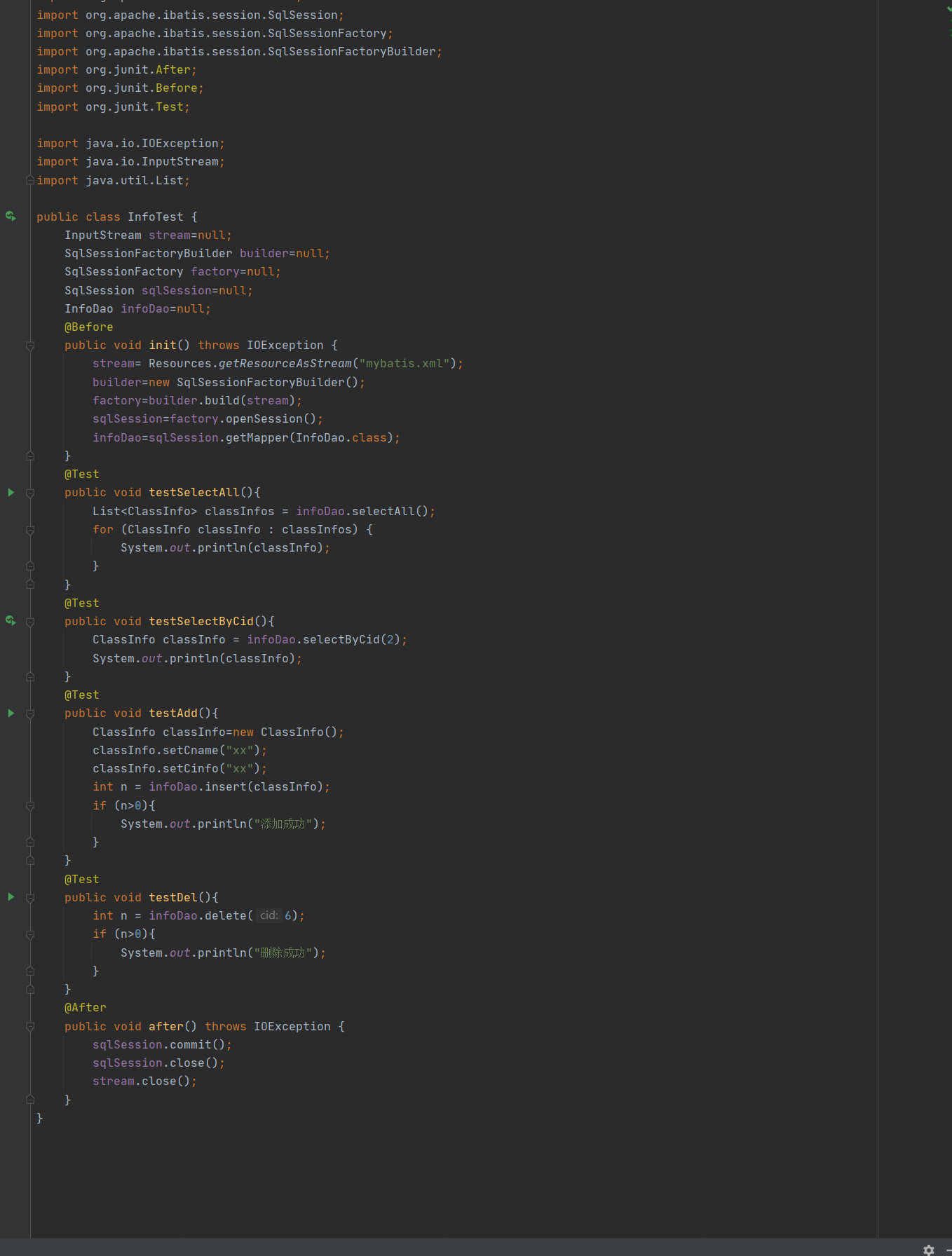The width and height of the screenshot is (952, 1256).
Task: Click import org.junit.Before line
Action: 120,88
